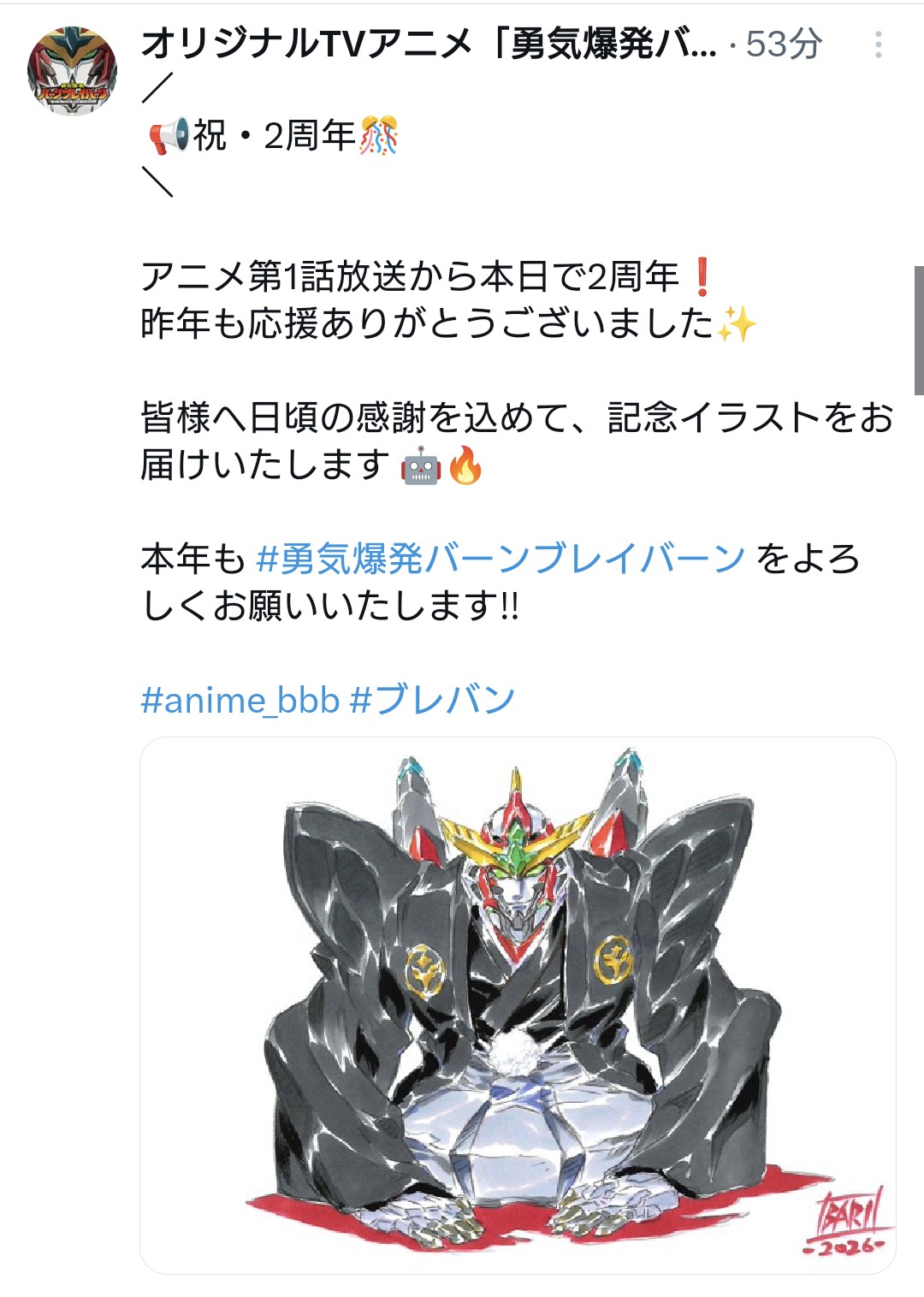Image resolution: width=924 pixels, height=1297 pixels.
Task: Follow the #anime_bbb hashtag
Action: coord(240,700)
